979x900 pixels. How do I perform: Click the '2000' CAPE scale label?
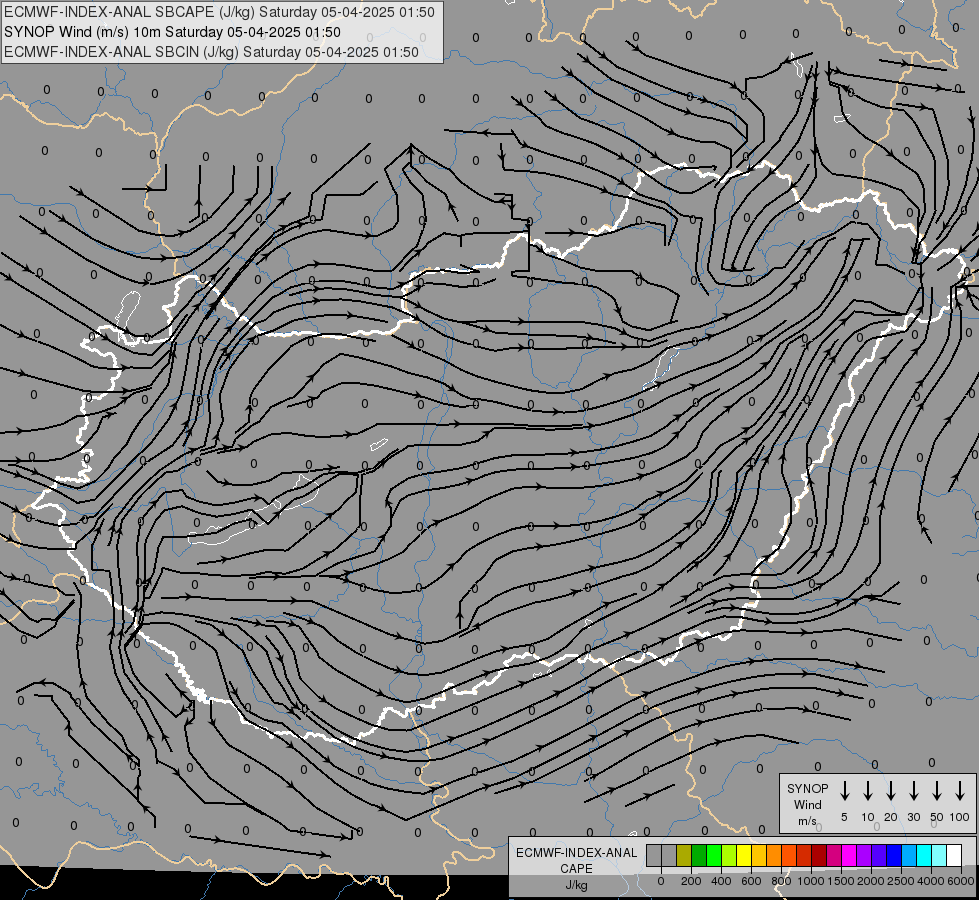[x=871, y=881]
